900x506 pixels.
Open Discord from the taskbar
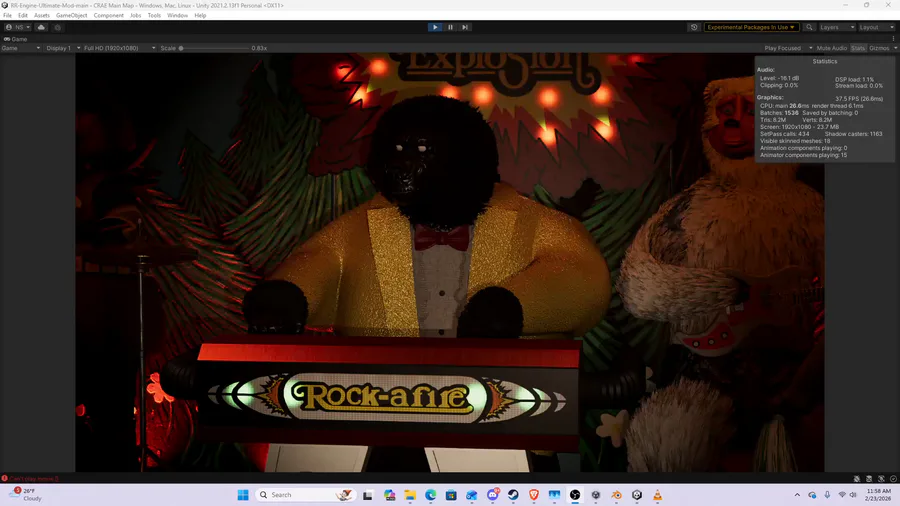click(x=493, y=495)
